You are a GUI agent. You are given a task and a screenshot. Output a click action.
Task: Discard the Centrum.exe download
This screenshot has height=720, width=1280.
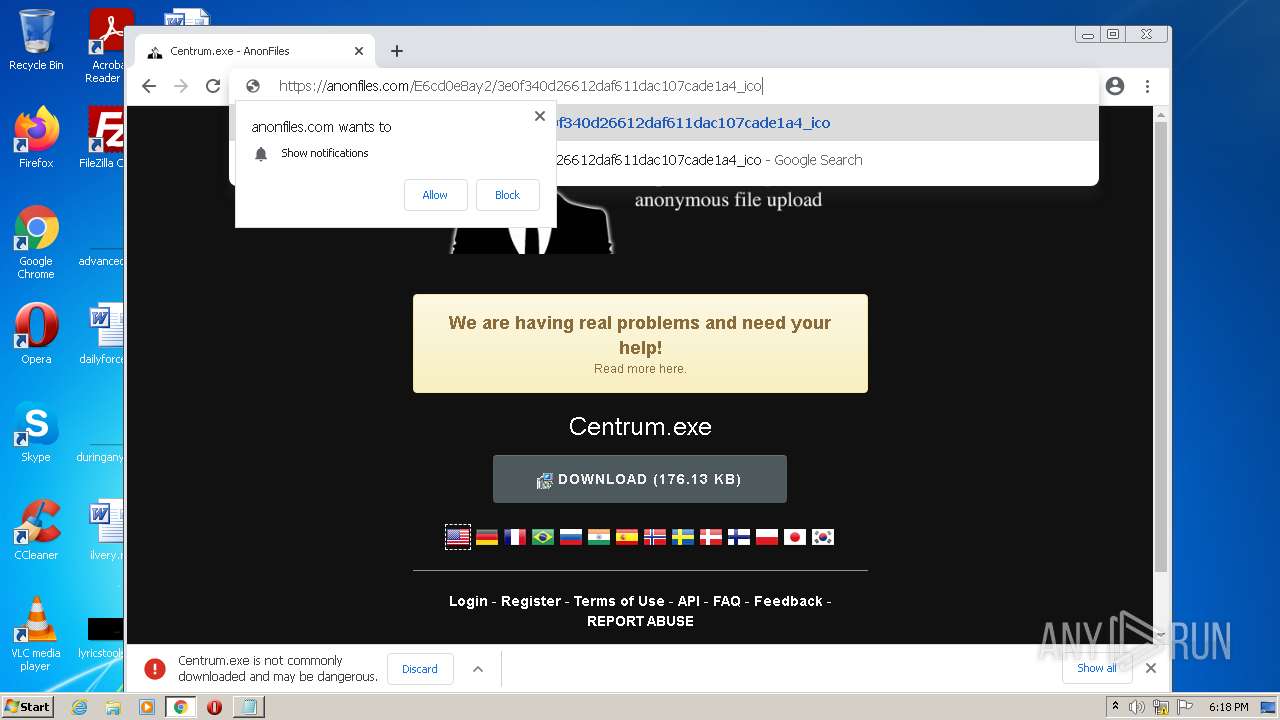(420, 669)
